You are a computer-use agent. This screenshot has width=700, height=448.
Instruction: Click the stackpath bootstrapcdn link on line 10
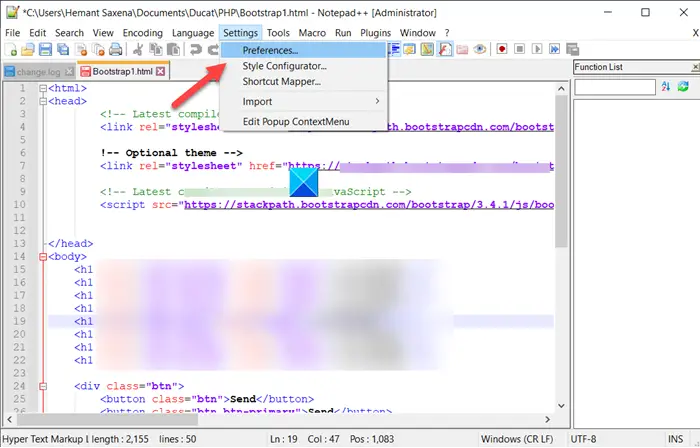coord(369,205)
